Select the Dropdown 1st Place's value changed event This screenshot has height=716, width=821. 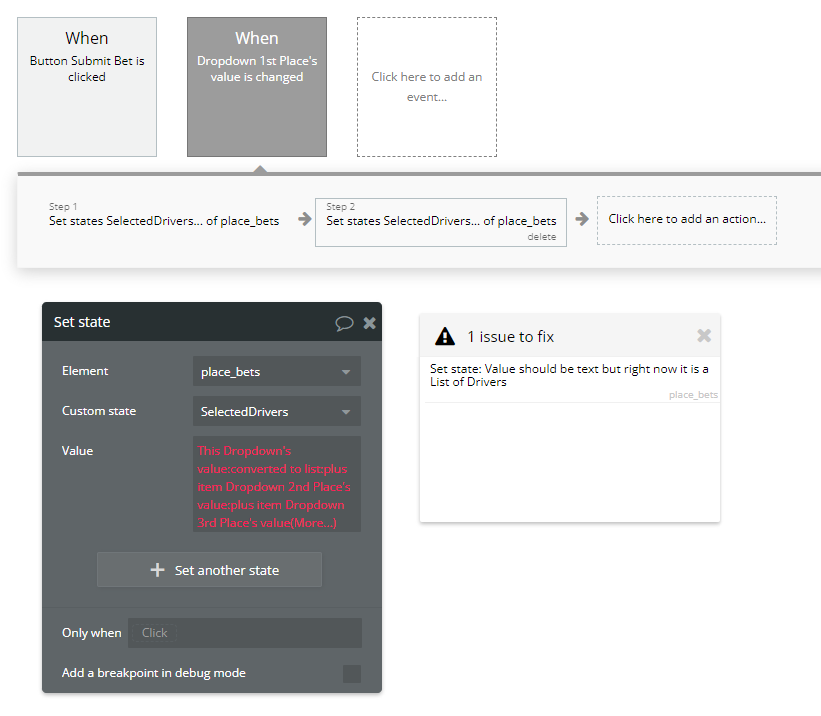[257, 87]
